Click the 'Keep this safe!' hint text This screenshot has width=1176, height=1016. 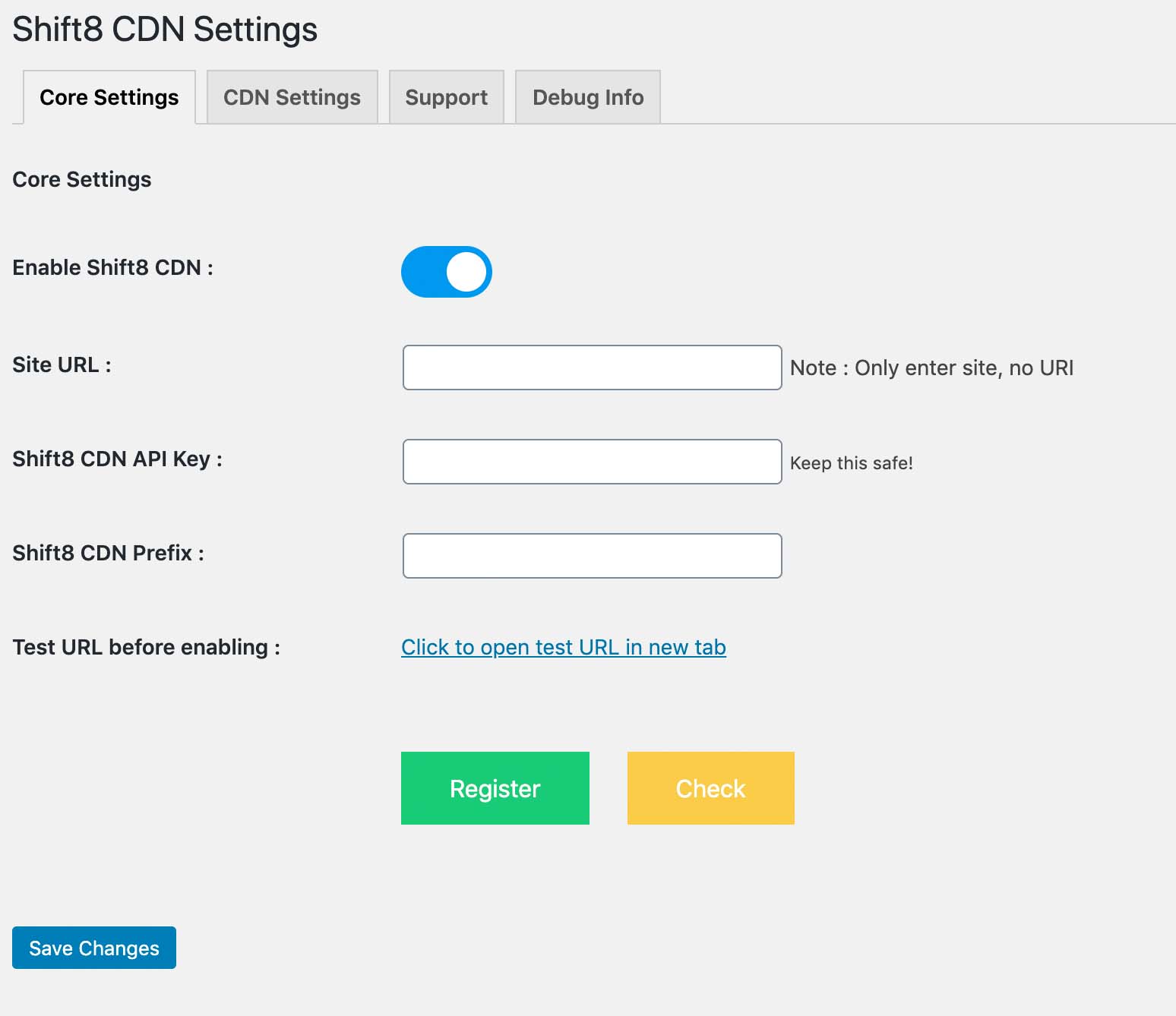click(851, 463)
